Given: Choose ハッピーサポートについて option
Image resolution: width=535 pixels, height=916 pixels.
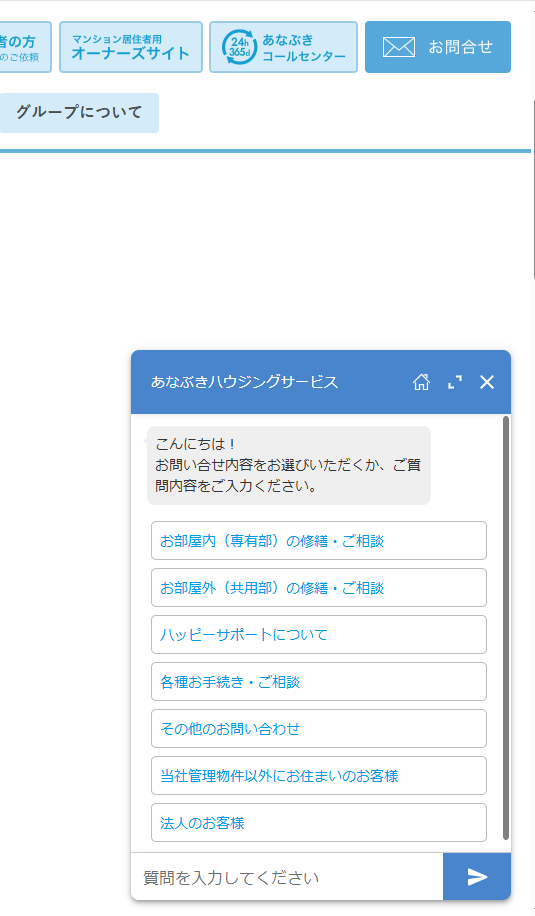Looking at the screenshot, I should pos(319,634).
